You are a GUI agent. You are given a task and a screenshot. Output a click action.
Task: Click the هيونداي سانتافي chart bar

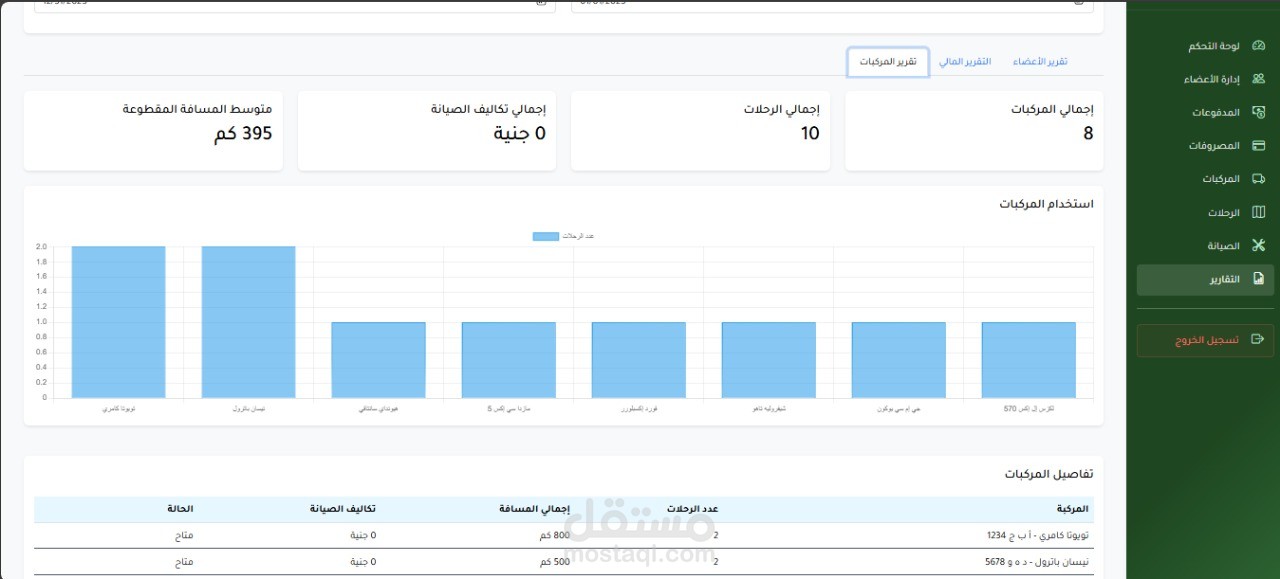[379, 360]
